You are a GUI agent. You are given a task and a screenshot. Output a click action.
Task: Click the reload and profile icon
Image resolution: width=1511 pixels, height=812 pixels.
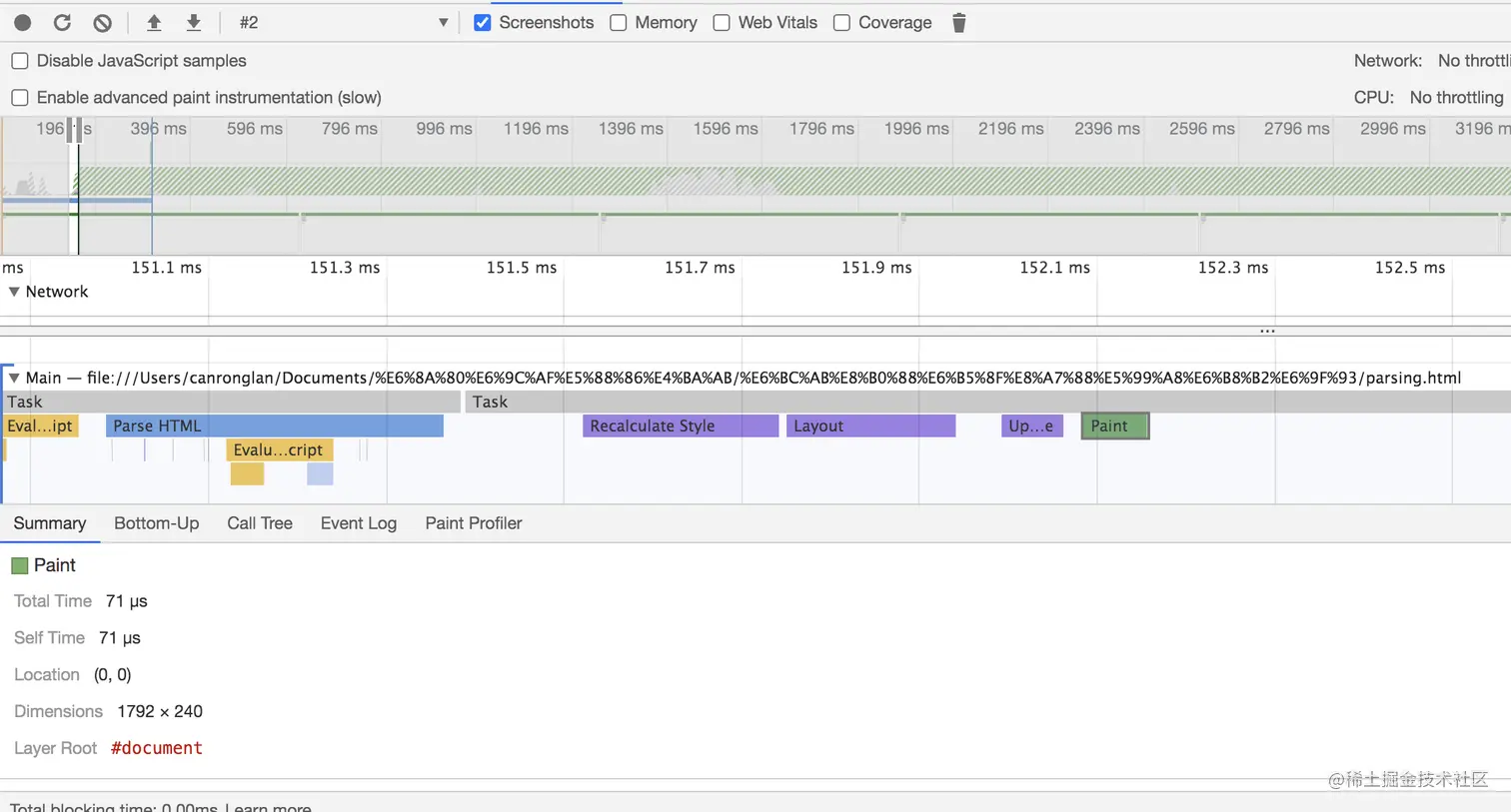click(62, 22)
